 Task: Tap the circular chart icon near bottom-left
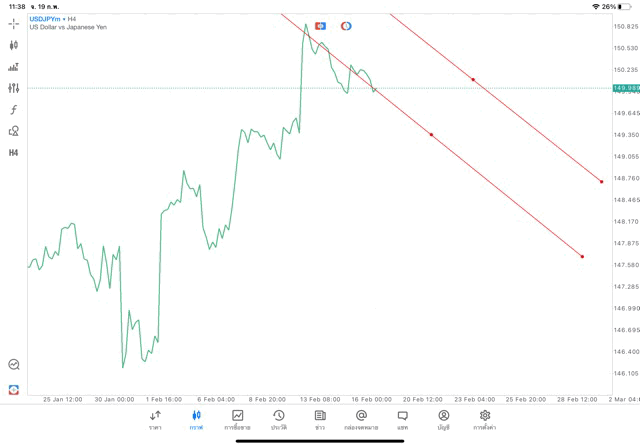pos(14,365)
